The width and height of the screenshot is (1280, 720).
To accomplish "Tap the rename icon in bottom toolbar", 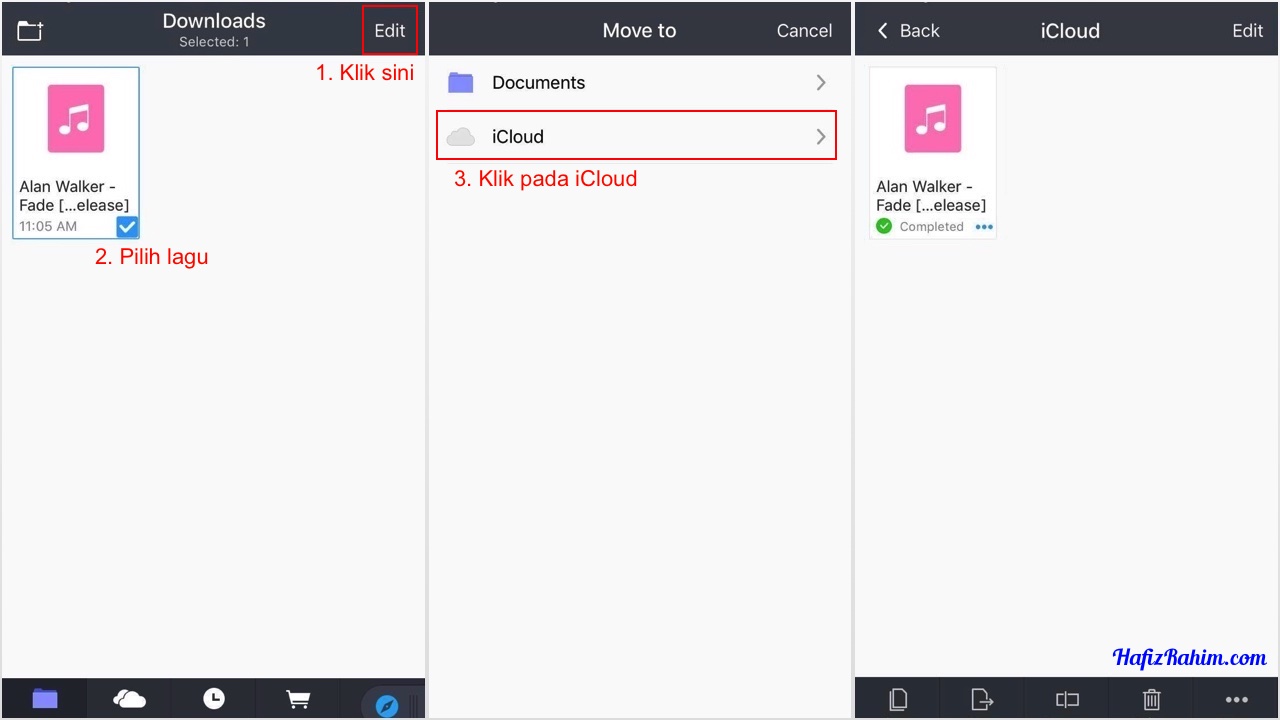I will [x=1067, y=700].
